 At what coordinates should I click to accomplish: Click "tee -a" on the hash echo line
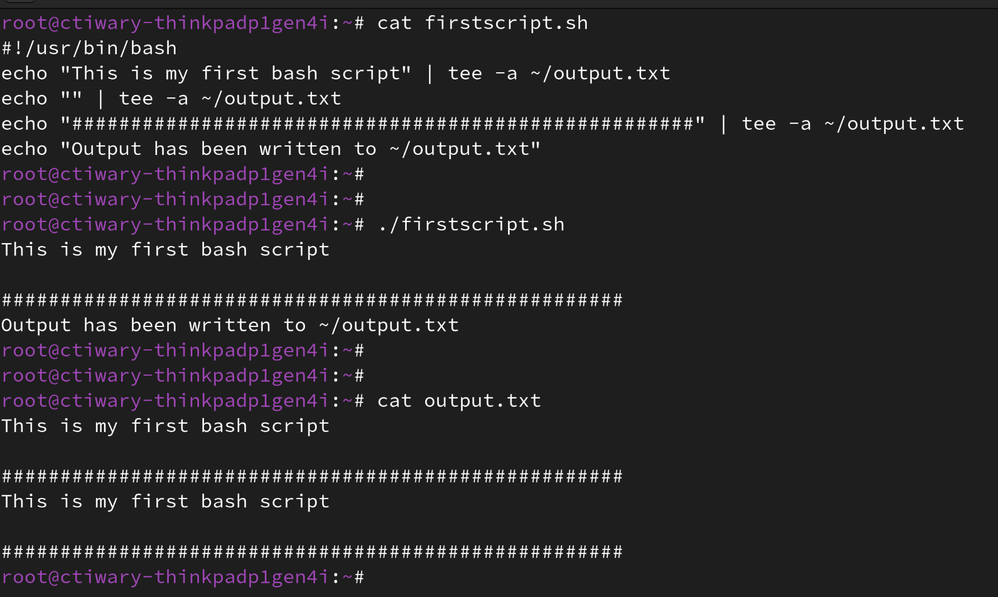click(776, 123)
